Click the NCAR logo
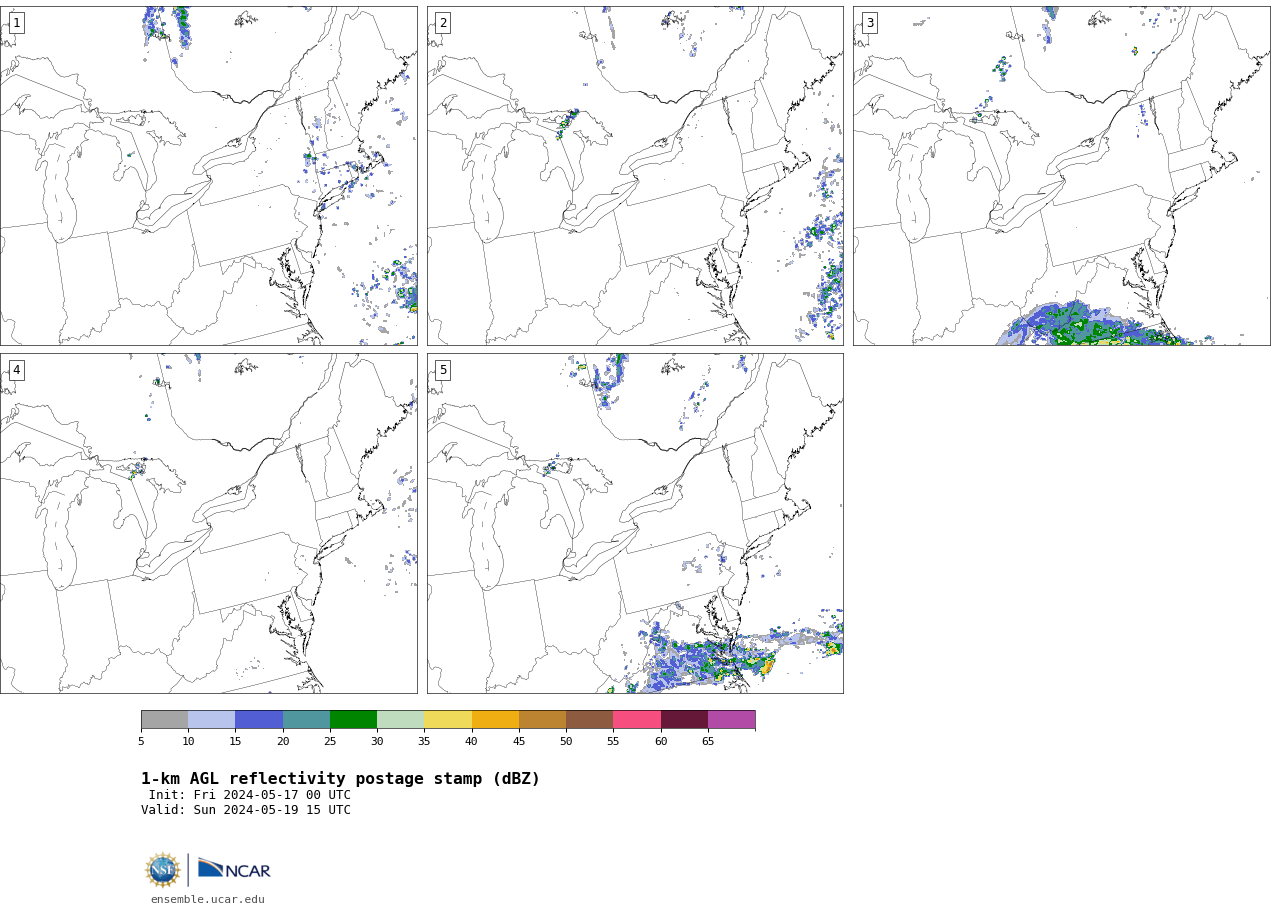 234,869
